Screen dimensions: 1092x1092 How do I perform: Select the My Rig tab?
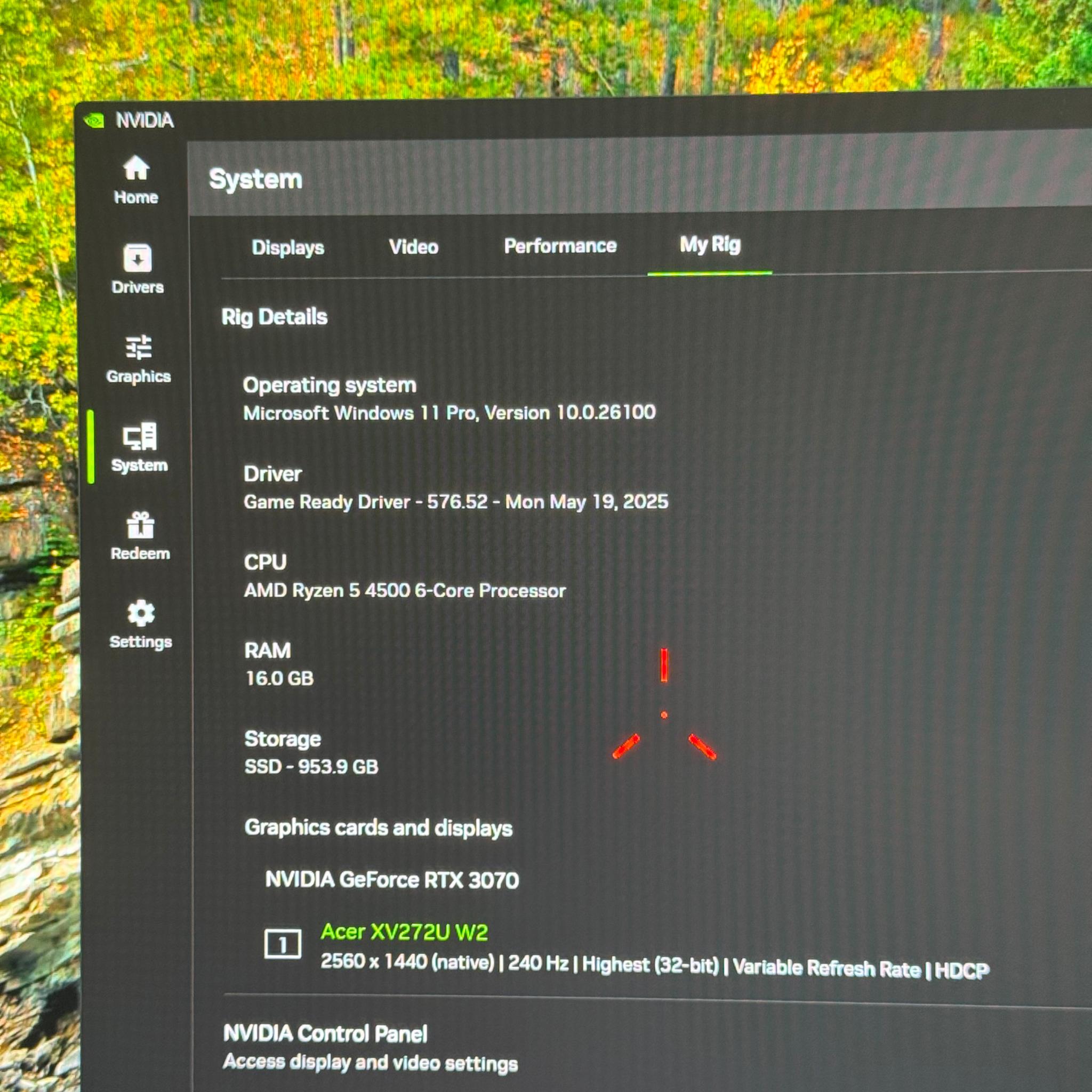pyautogui.click(x=710, y=244)
